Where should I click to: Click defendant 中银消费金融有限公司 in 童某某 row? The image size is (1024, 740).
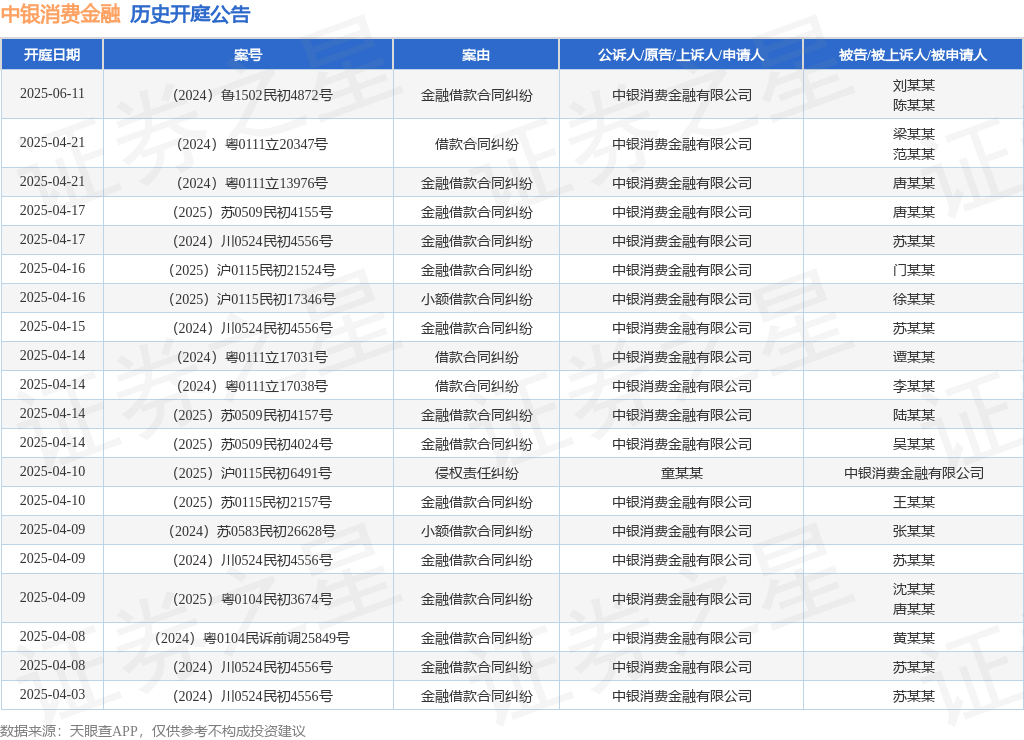pyautogui.click(x=913, y=473)
